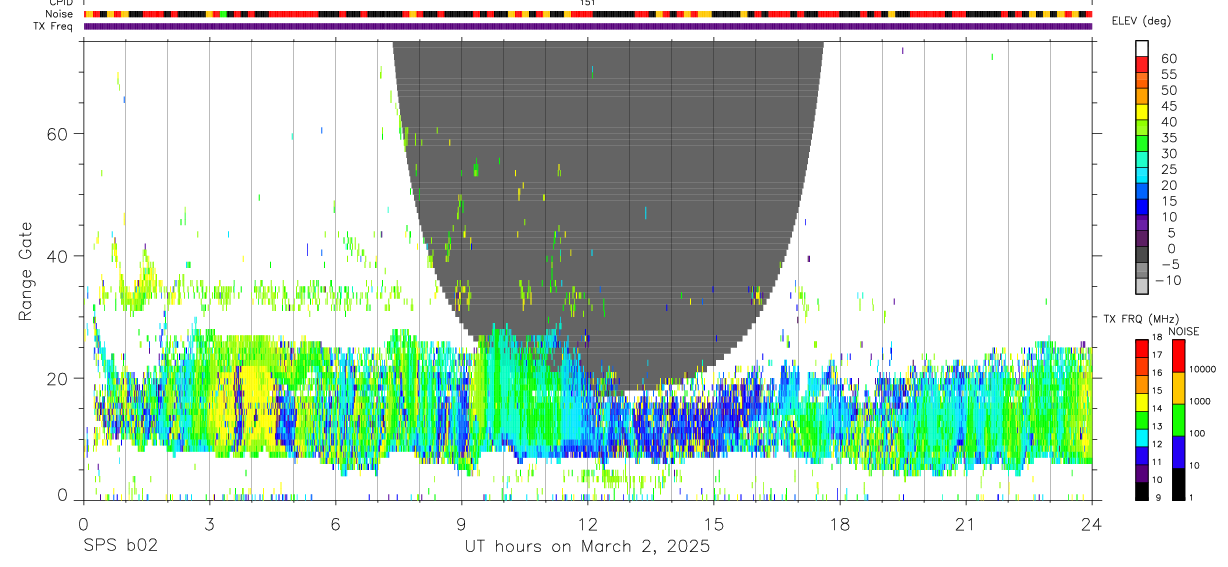The width and height of the screenshot is (1228, 567).
Task: Click the "CPID" row label at top left
Action: point(63,3)
